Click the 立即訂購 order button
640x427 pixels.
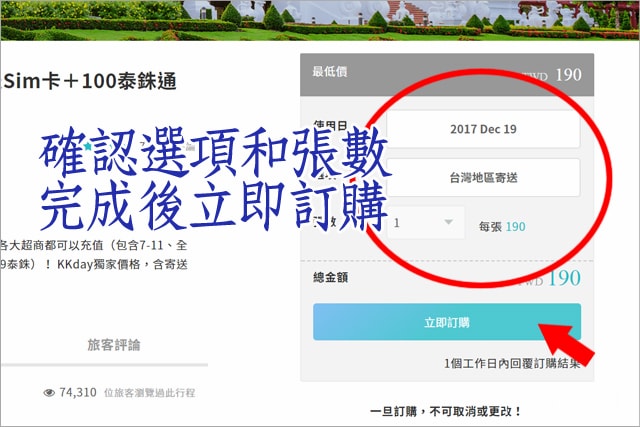pos(447,322)
